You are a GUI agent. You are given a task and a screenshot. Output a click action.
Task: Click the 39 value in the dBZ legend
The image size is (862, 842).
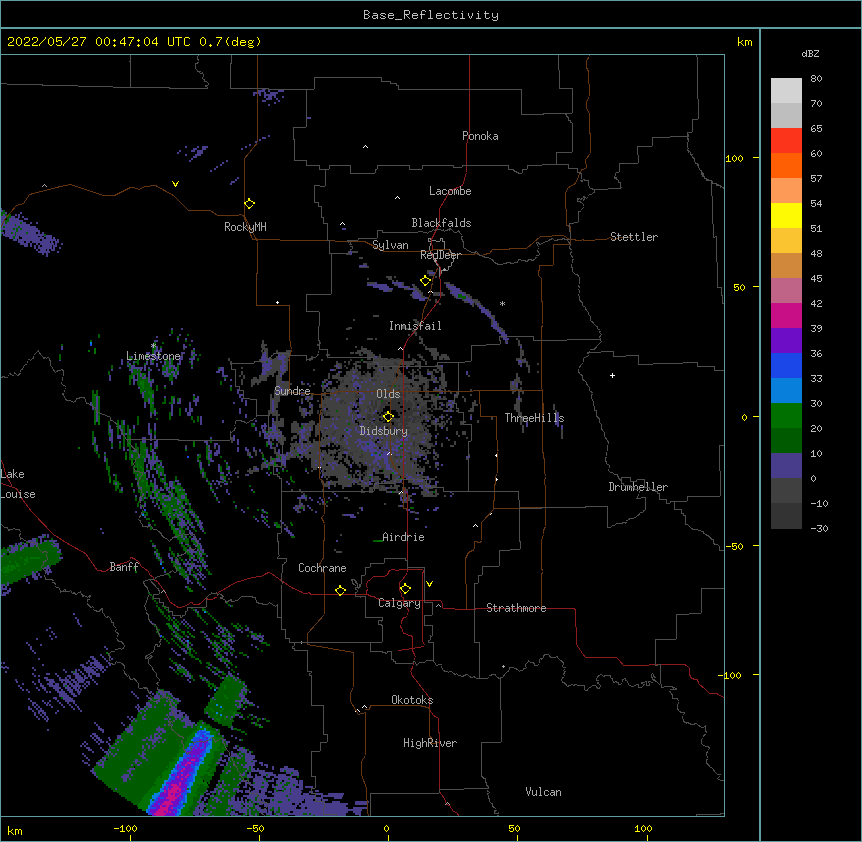(816, 329)
